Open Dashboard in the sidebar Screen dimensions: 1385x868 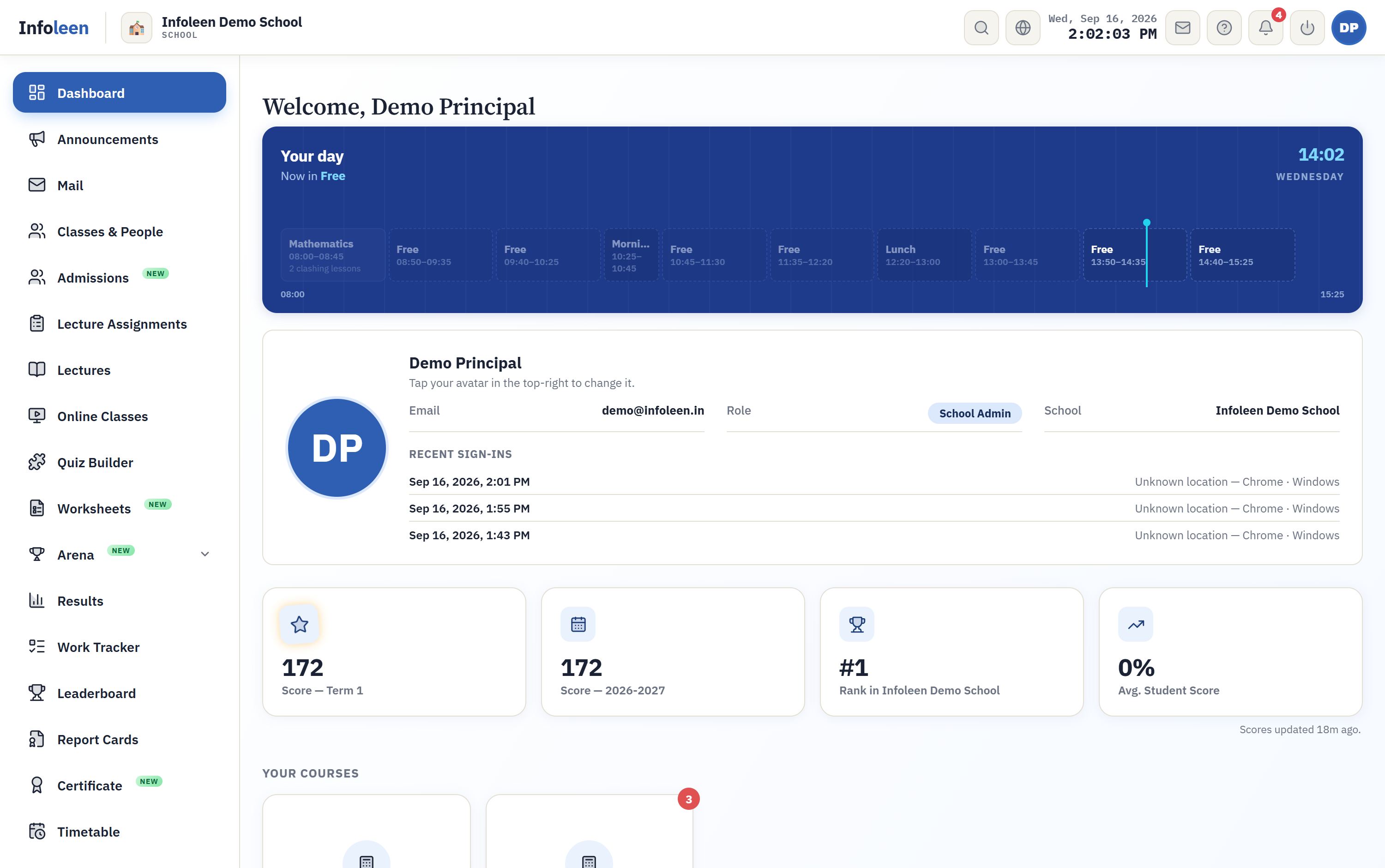pos(120,92)
